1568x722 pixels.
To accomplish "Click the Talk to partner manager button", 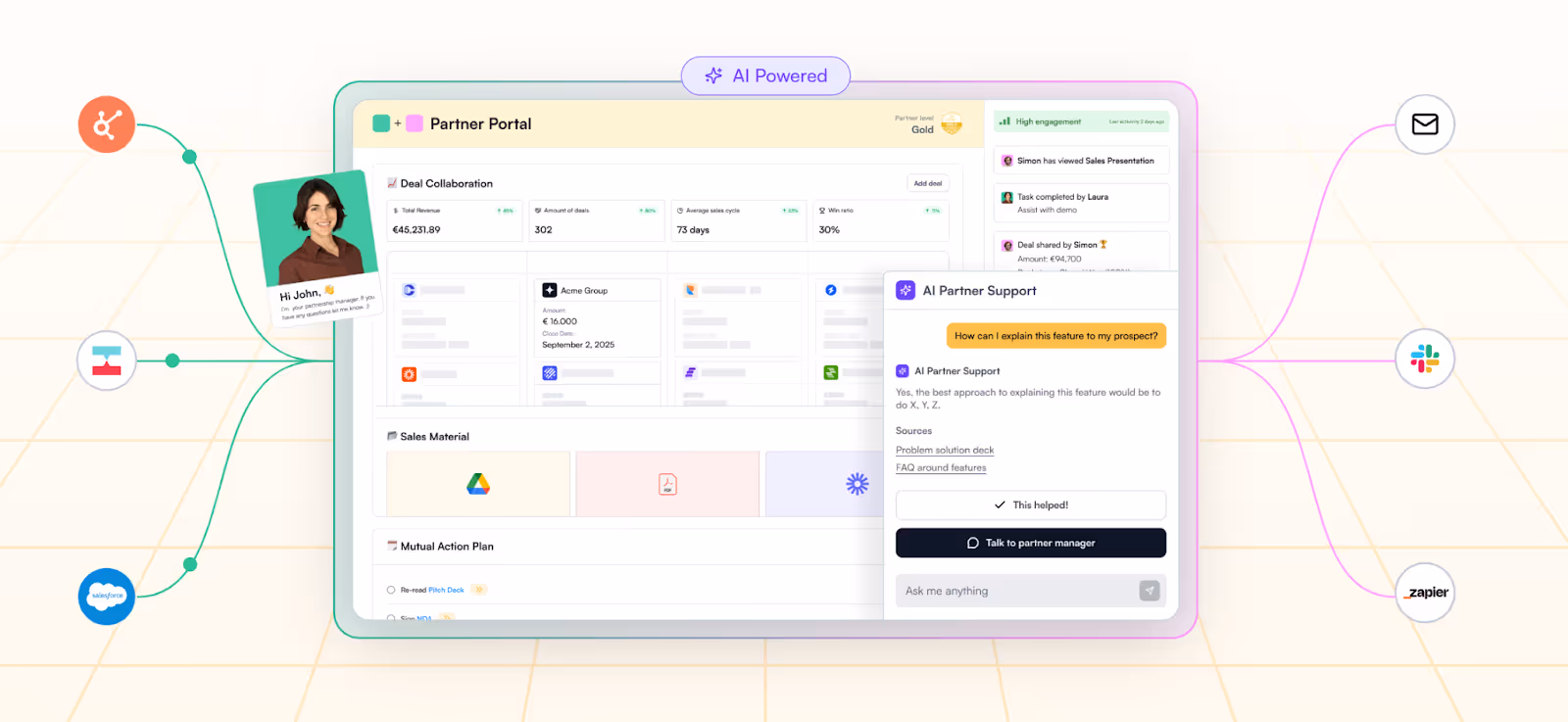I will click(x=1031, y=543).
